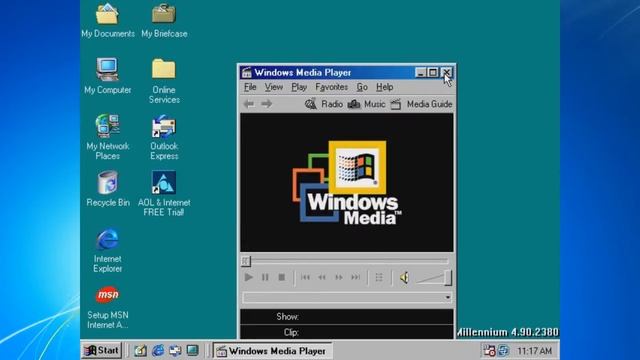The image size is (640, 360).
Task: Launch Internet Explorer desktop icon
Action: (x=108, y=250)
